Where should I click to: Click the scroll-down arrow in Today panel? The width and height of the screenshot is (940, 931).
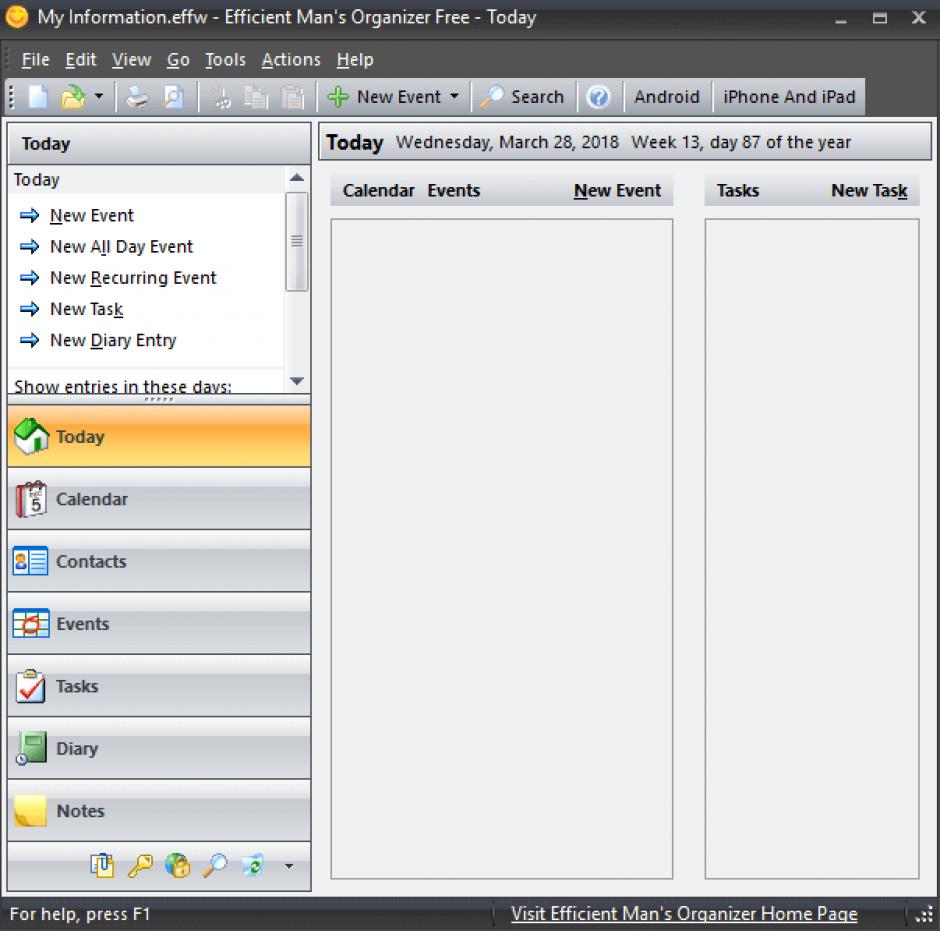click(297, 381)
